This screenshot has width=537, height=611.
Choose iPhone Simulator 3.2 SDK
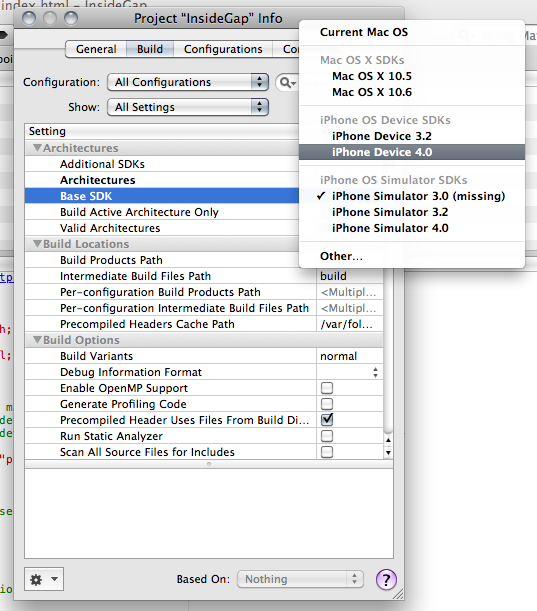pyautogui.click(x=412, y=212)
